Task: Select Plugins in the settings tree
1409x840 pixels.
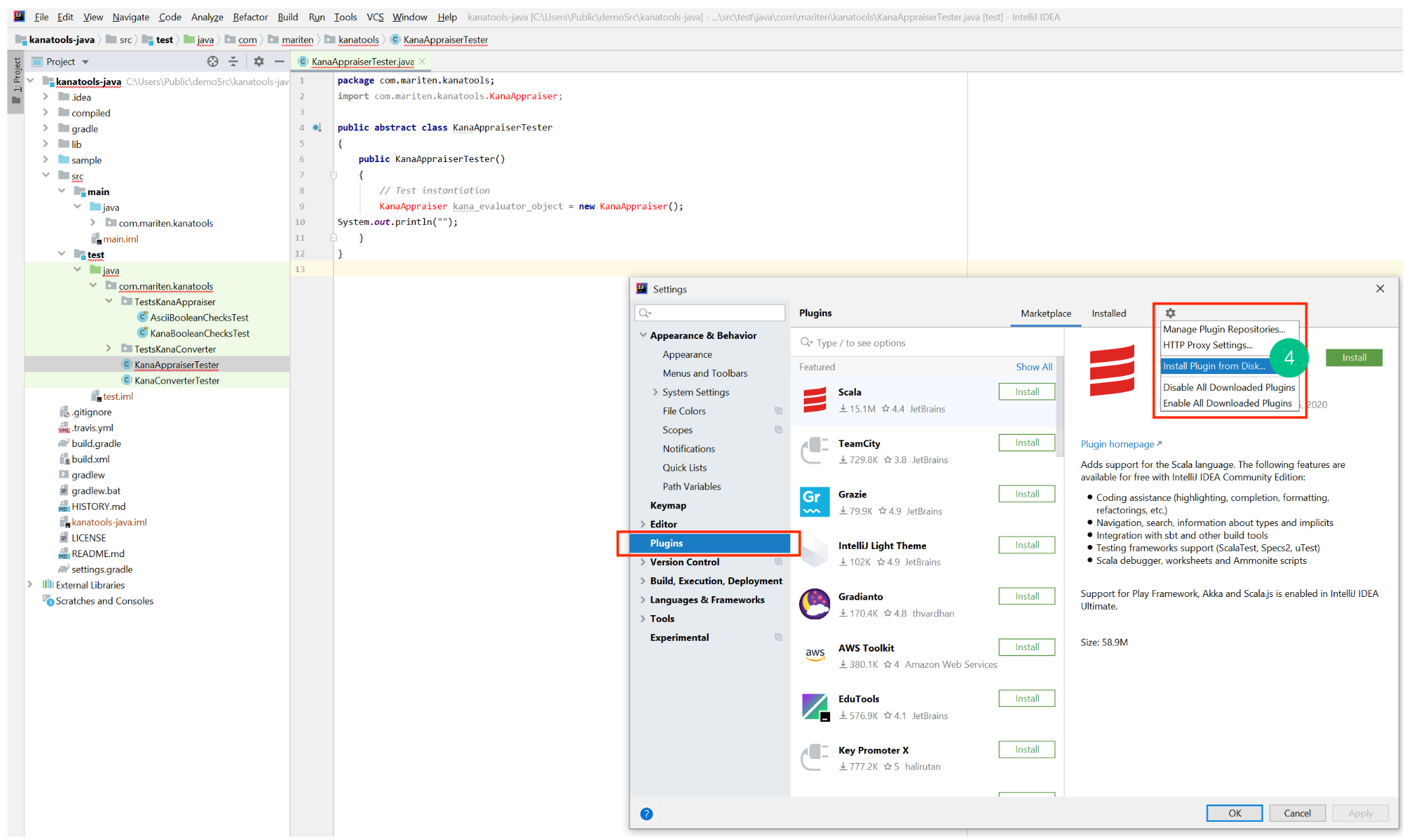Action: point(709,543)
